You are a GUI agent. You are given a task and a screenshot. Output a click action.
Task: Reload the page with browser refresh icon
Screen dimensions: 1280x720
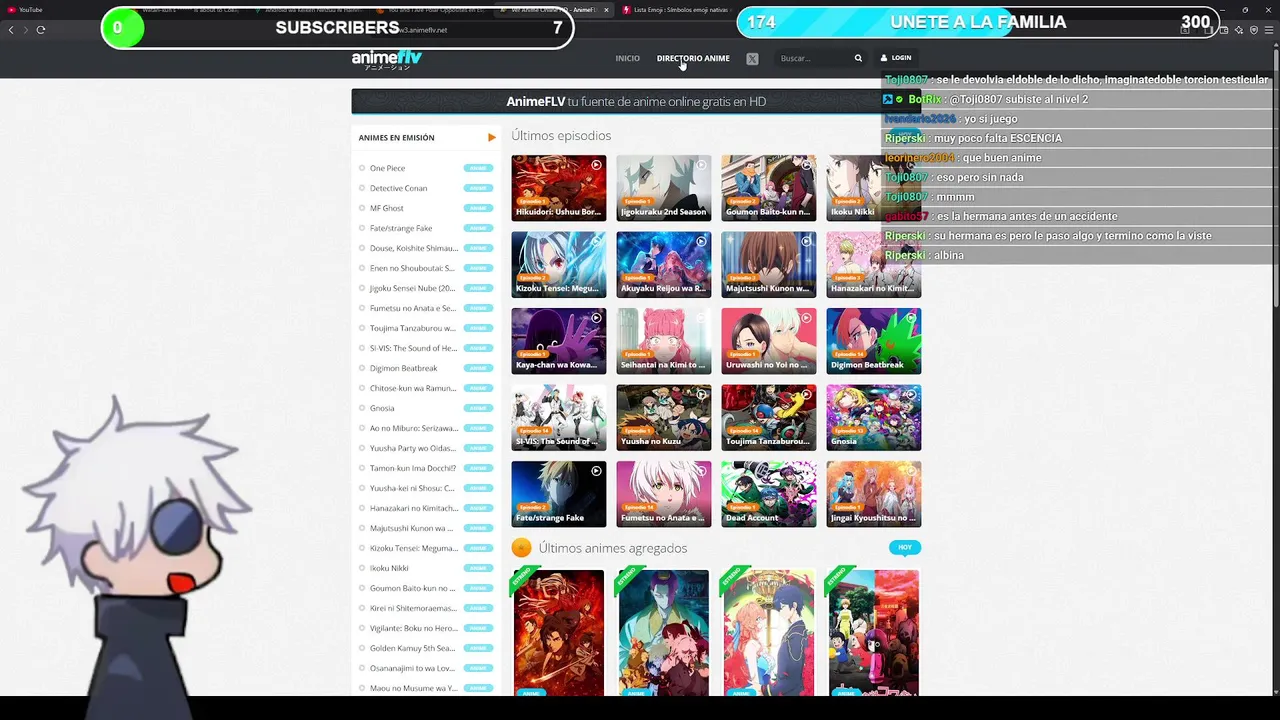[x=41, y=30]
